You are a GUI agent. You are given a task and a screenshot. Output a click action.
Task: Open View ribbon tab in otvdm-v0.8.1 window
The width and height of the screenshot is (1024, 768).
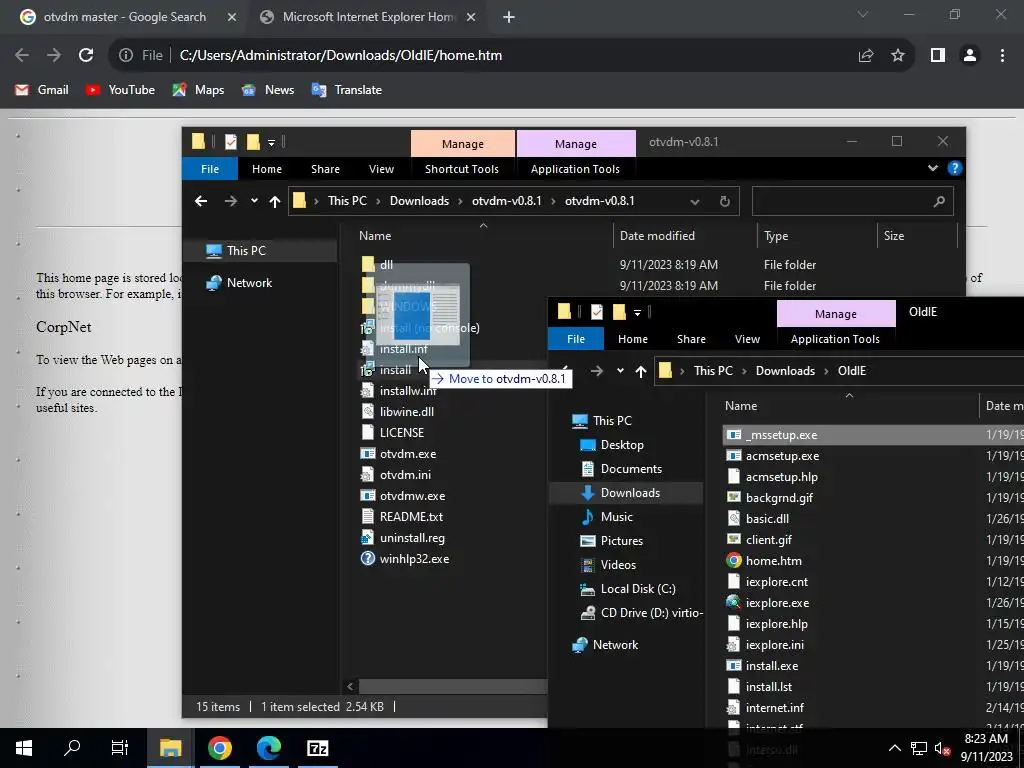(x=381, y=169)
